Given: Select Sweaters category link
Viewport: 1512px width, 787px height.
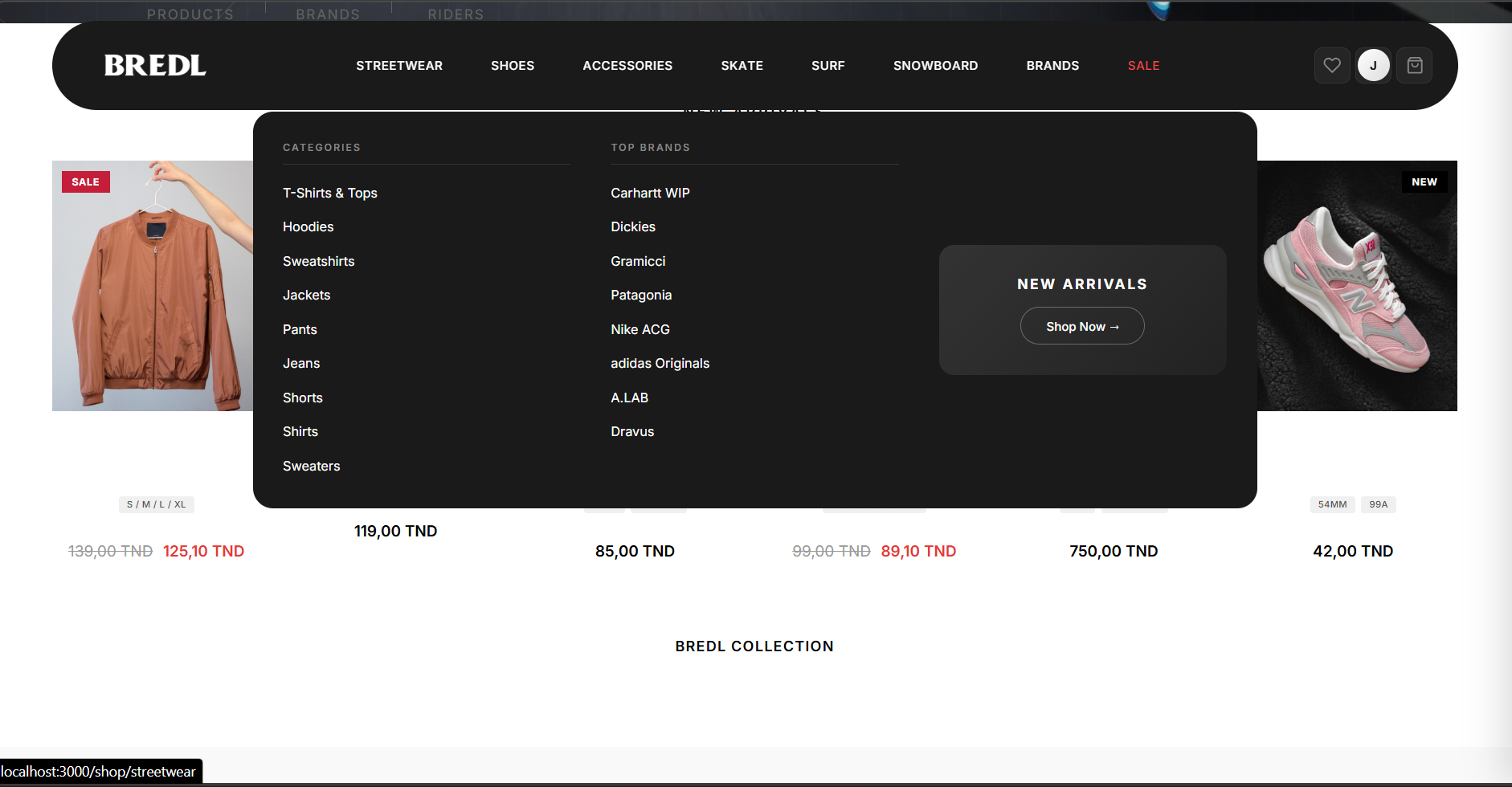Looking at the screenshot, I should 312,467.
